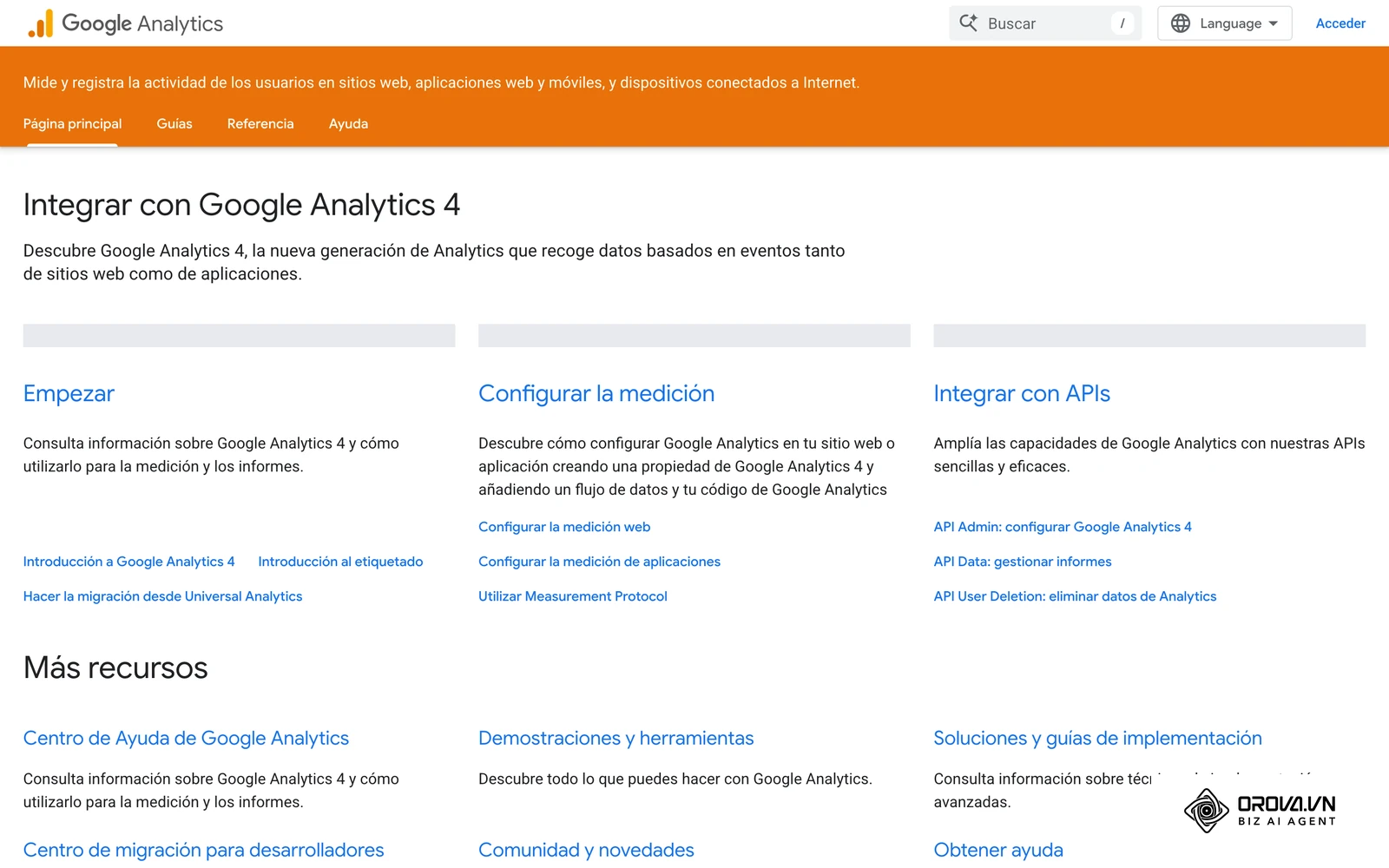Click the Google Analytics title text in header
Image resolution: width=1389 pixels, height=868 pixels.
click(x=142, y=23)
